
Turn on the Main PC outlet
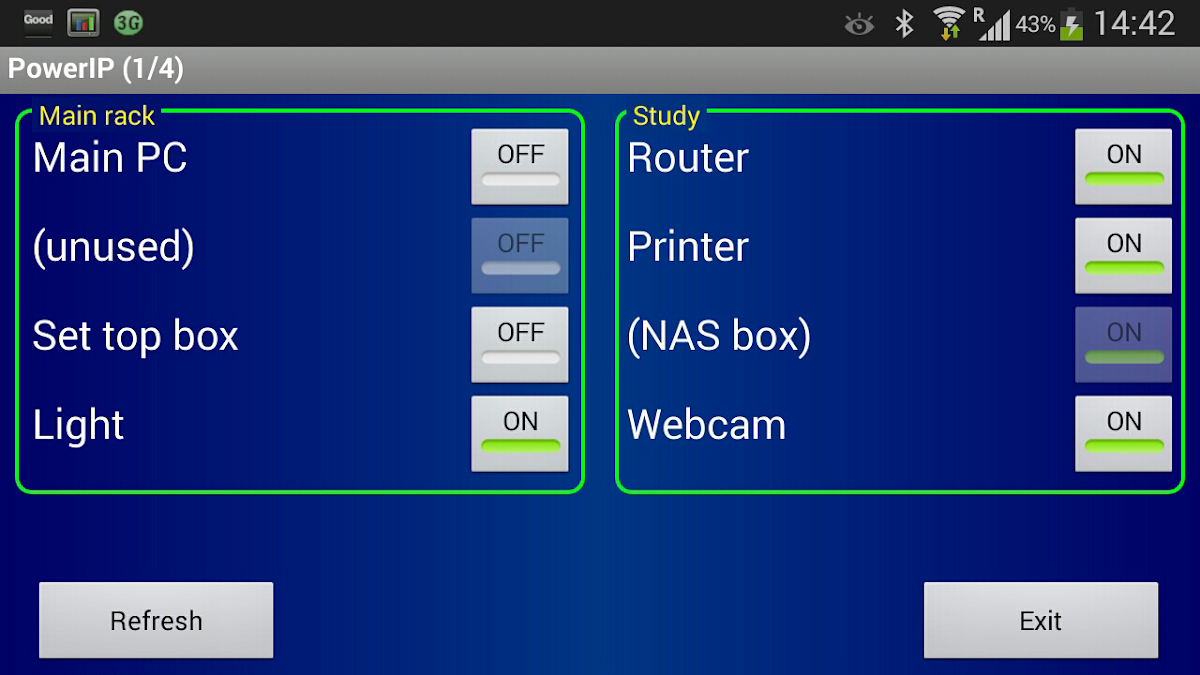[x=520, y=166]
